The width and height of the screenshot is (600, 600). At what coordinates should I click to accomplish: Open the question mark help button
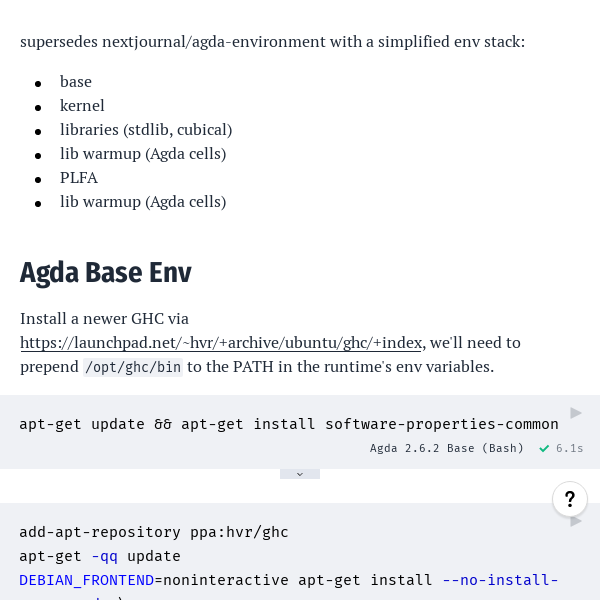tap(570, 499)
